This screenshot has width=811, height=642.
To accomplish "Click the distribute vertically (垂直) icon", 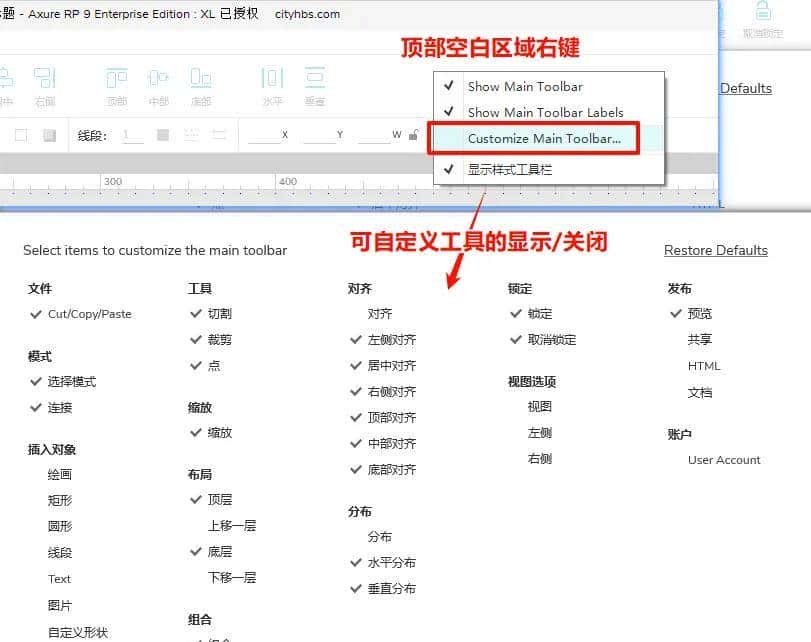I will (315, 79).
